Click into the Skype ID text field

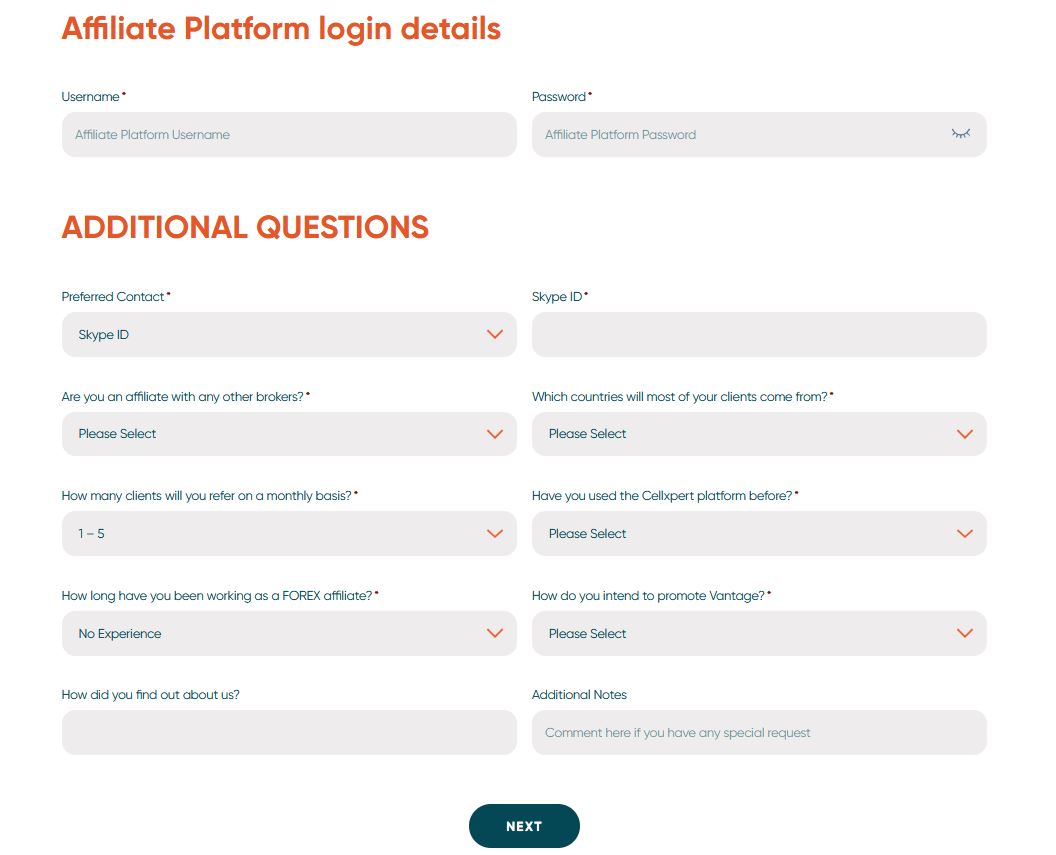pos(759,335)
